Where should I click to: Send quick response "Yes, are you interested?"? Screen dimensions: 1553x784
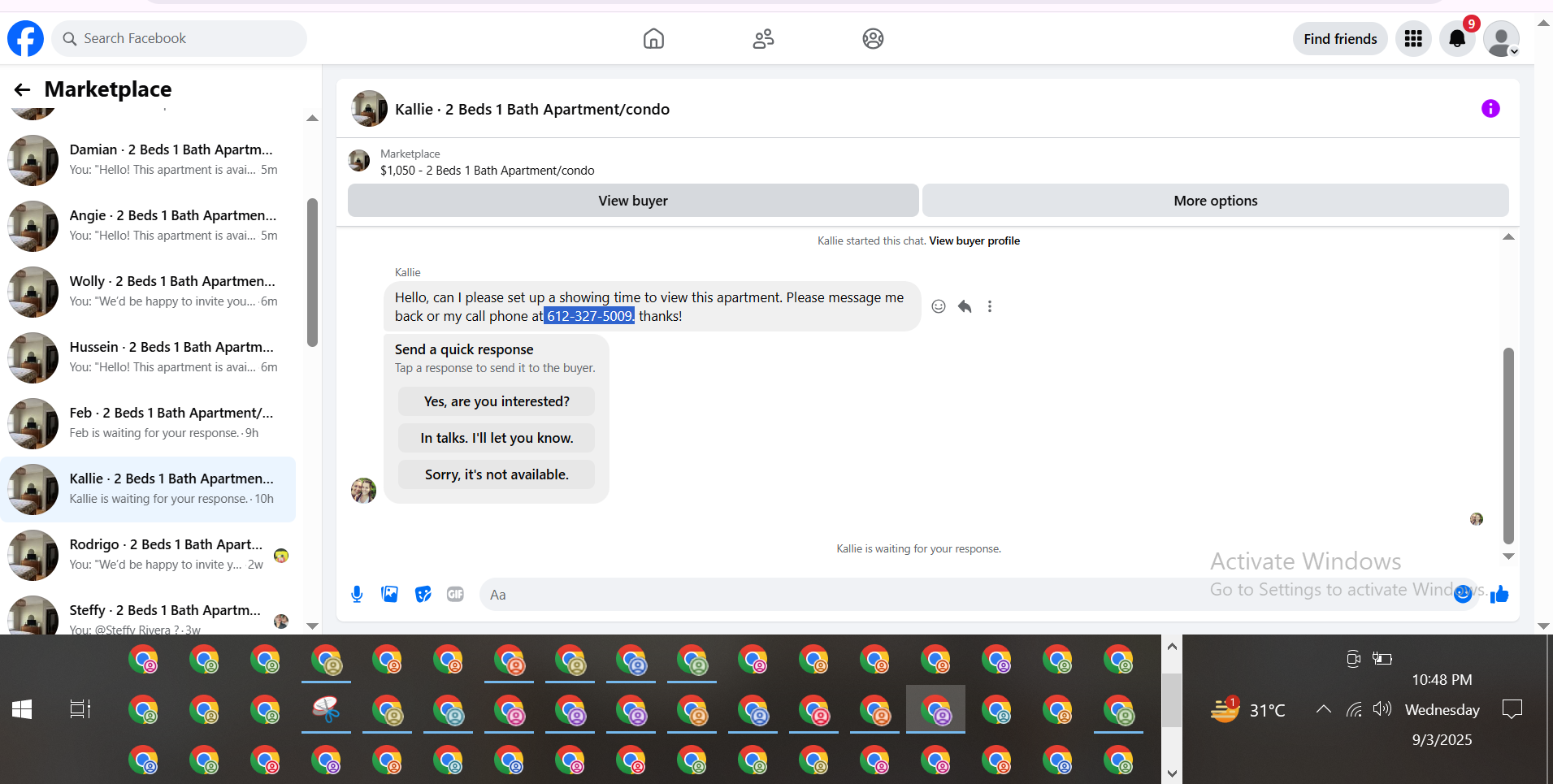pos(497,401)
